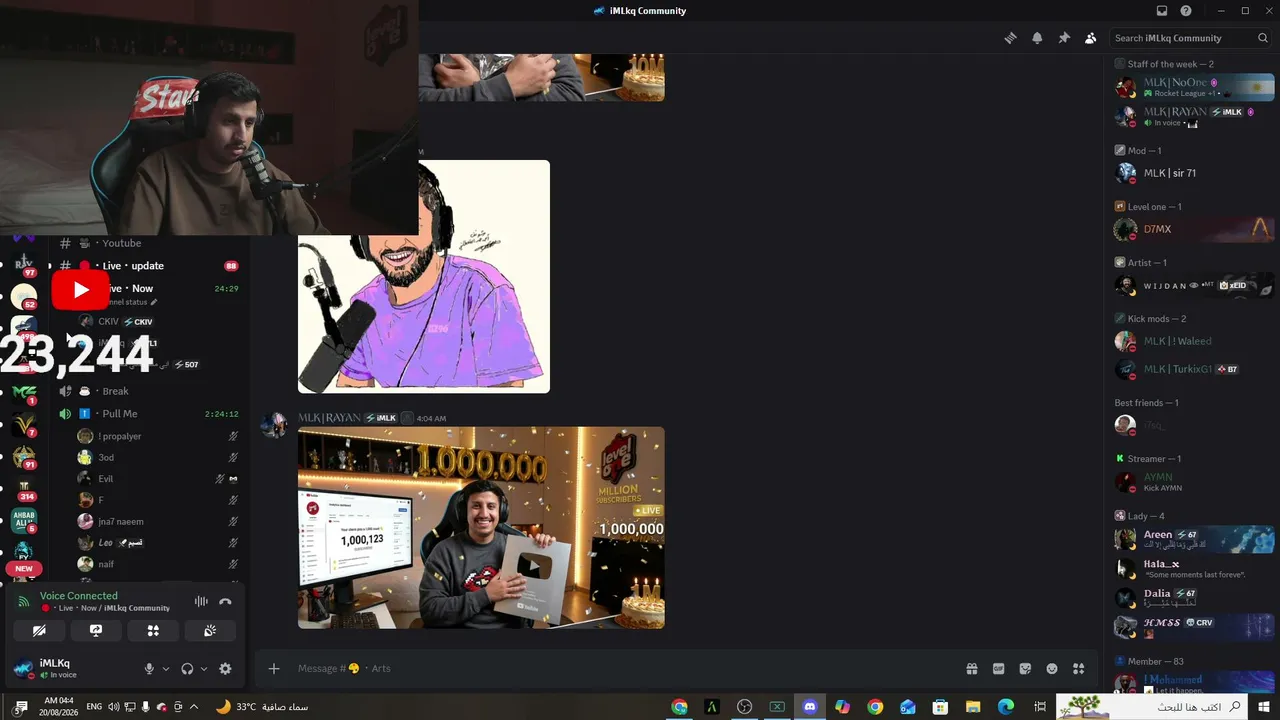This screenshot has height=720, width=1280.
Task: Mute the microphone in user panel
Action: [x=150, y=669]
